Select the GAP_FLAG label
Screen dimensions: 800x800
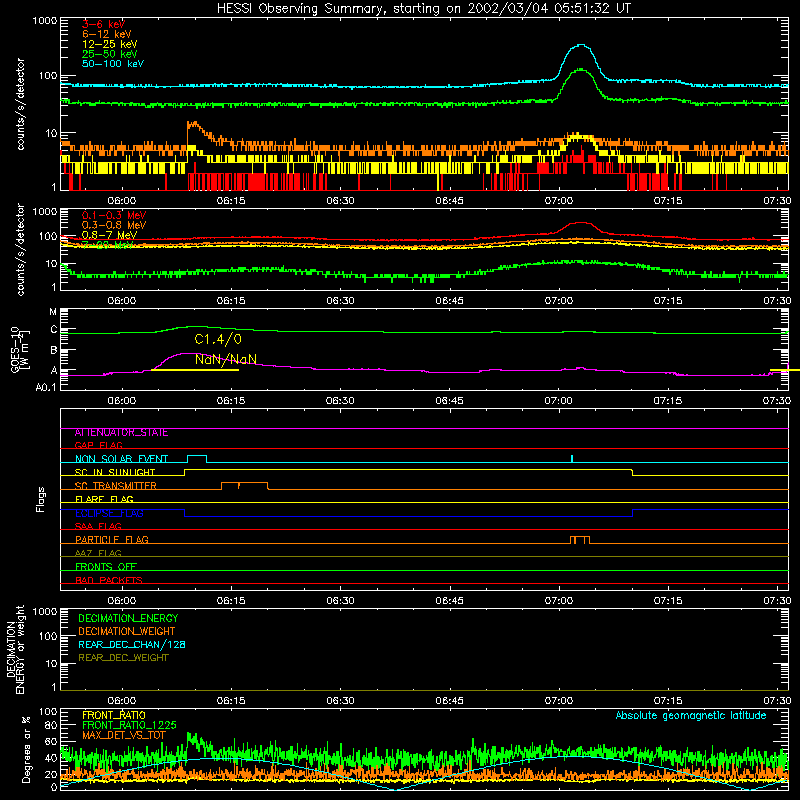pos(98,445)
